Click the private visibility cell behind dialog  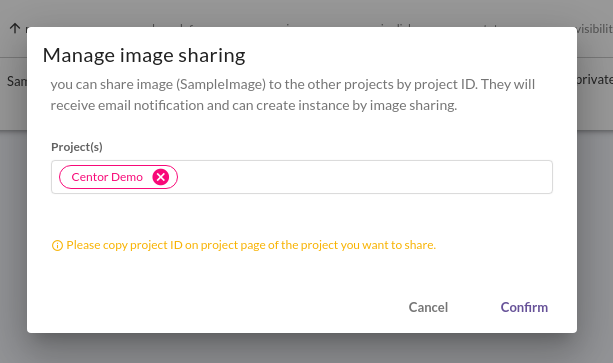595,79
